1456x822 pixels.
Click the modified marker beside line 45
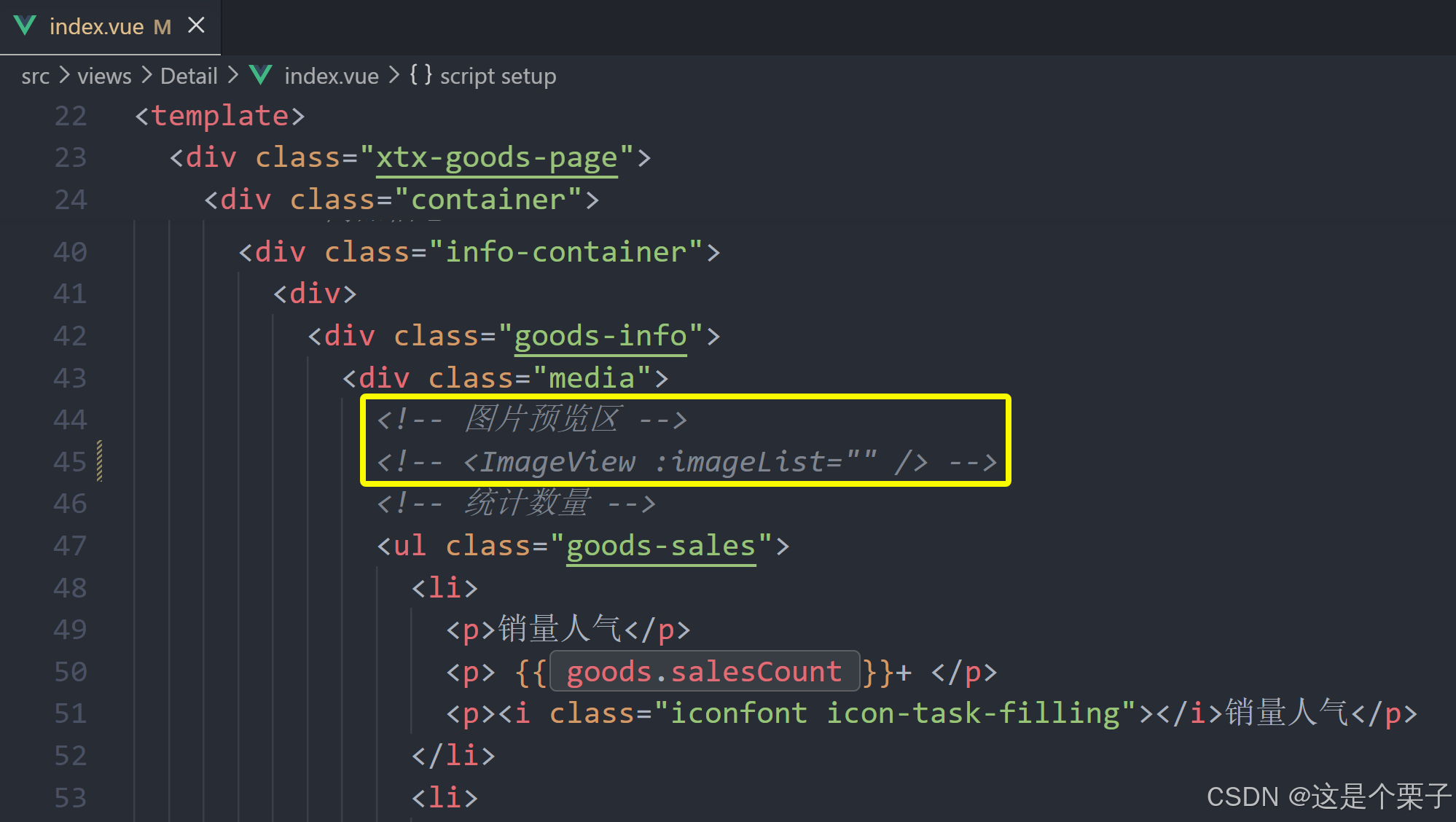pyautogui.click(x=100, y=461)
